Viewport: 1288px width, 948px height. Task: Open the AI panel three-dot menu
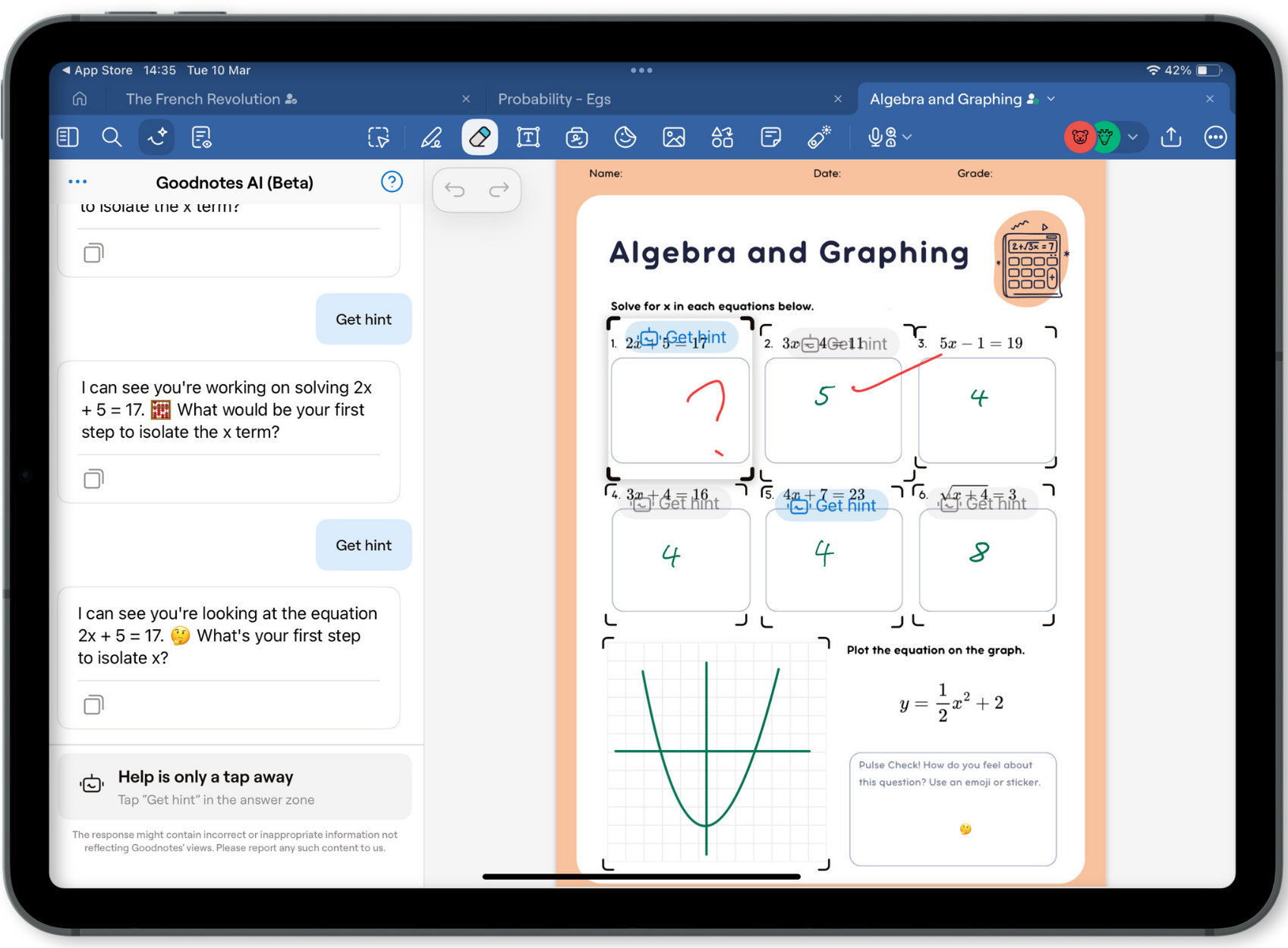coord(77,182)
